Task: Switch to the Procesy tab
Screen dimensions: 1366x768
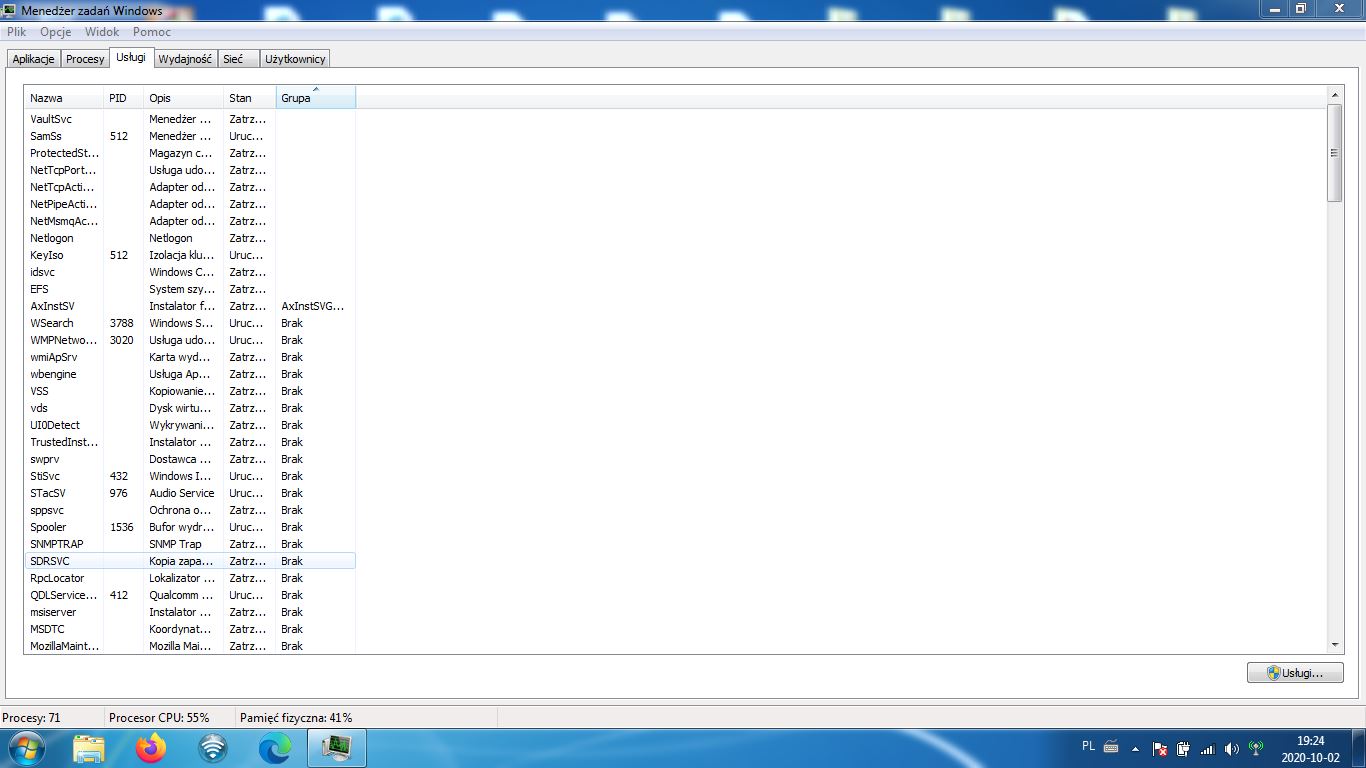Action: tap(85, 59)
